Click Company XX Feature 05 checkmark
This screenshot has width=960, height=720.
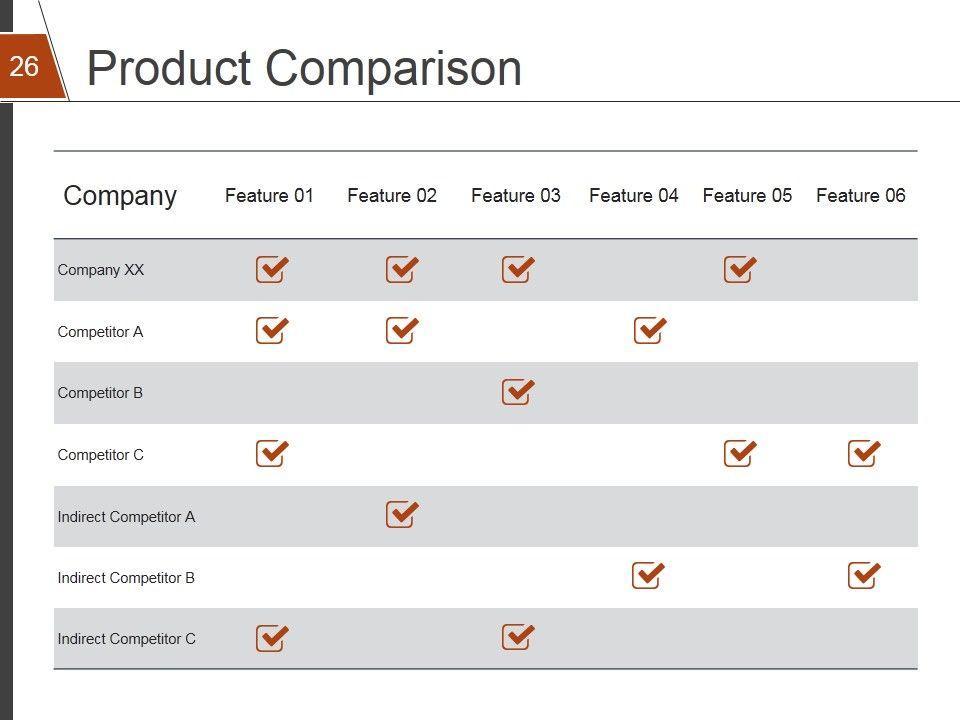[739, 270]
